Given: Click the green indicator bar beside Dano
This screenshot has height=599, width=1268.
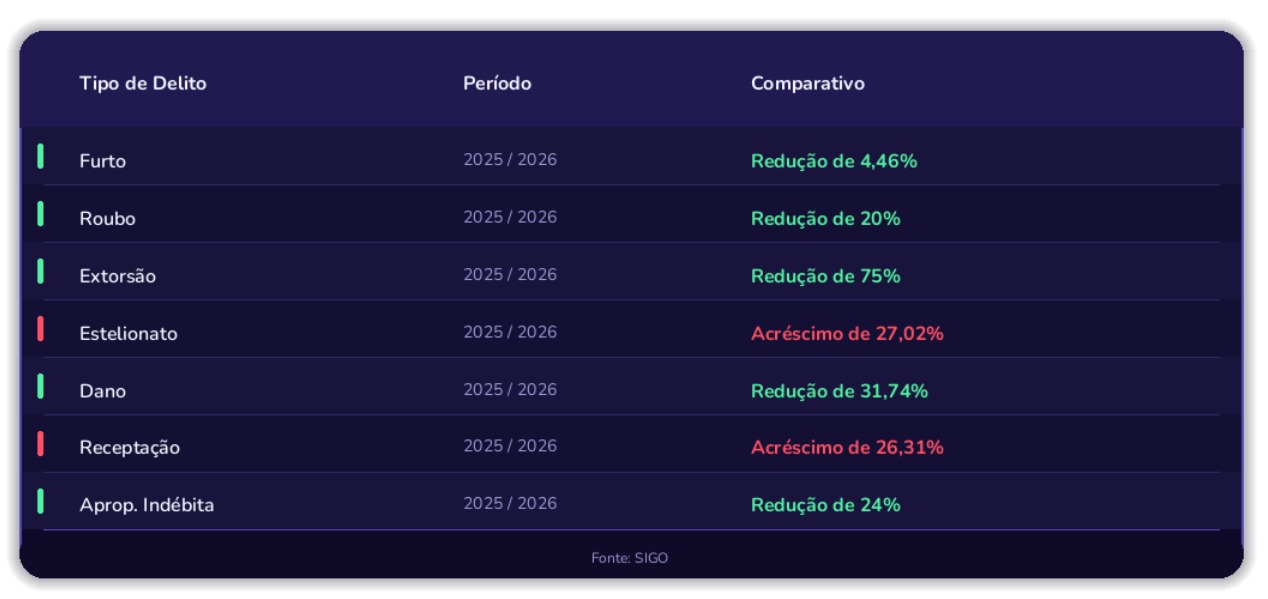Looking at the screenshot, I should click(x=40, y=386).
